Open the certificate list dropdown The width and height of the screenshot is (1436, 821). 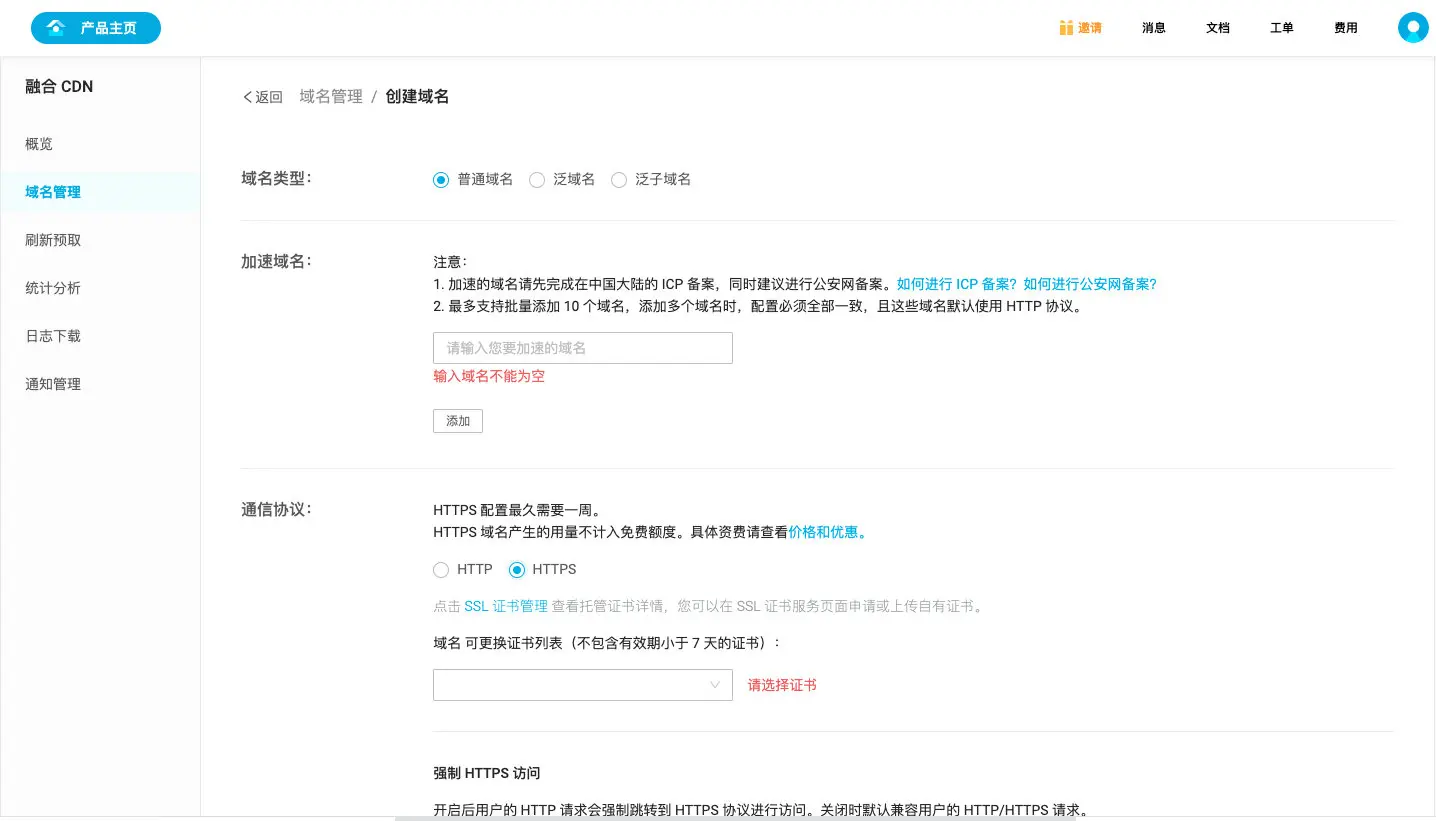pyautogui.click(x=583, y=685)
